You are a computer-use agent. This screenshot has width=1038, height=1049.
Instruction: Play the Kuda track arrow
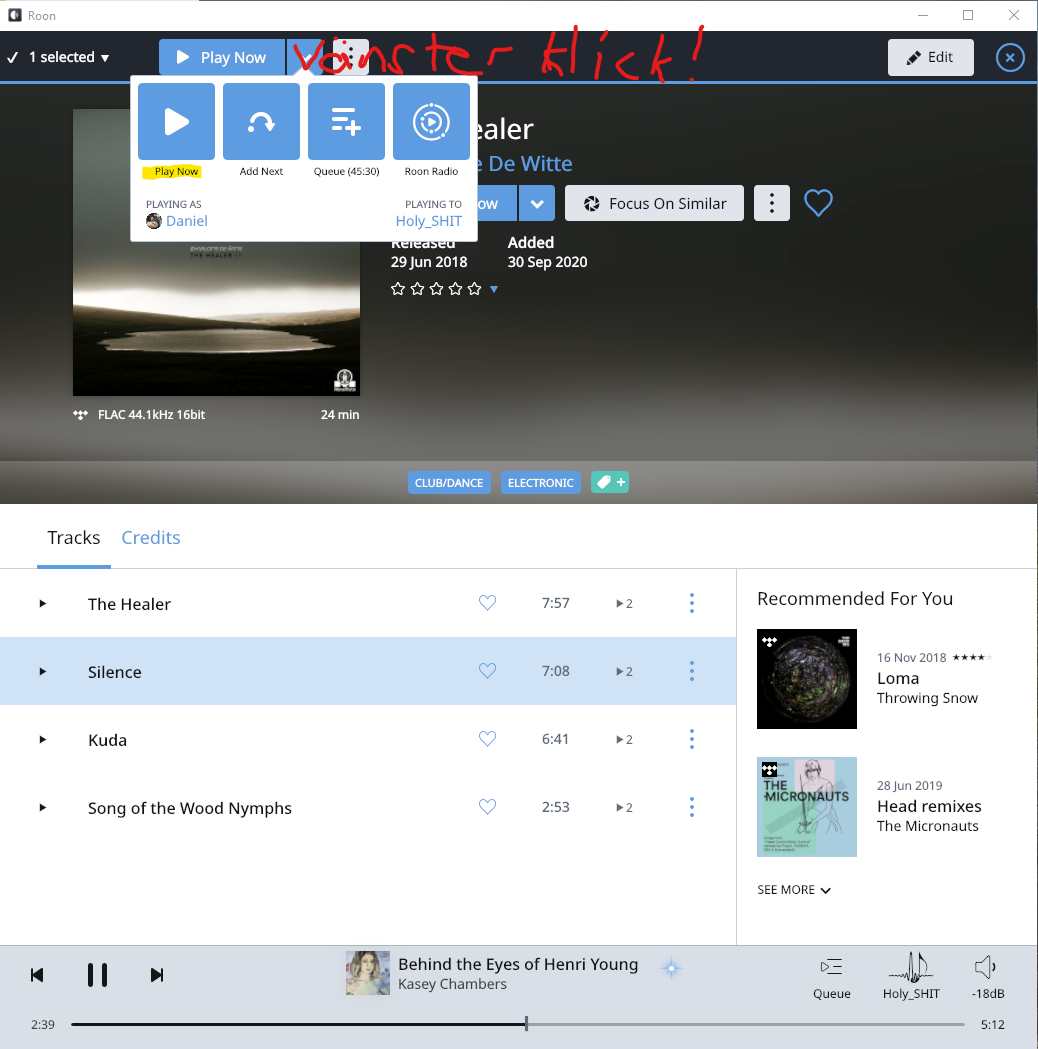43,739
